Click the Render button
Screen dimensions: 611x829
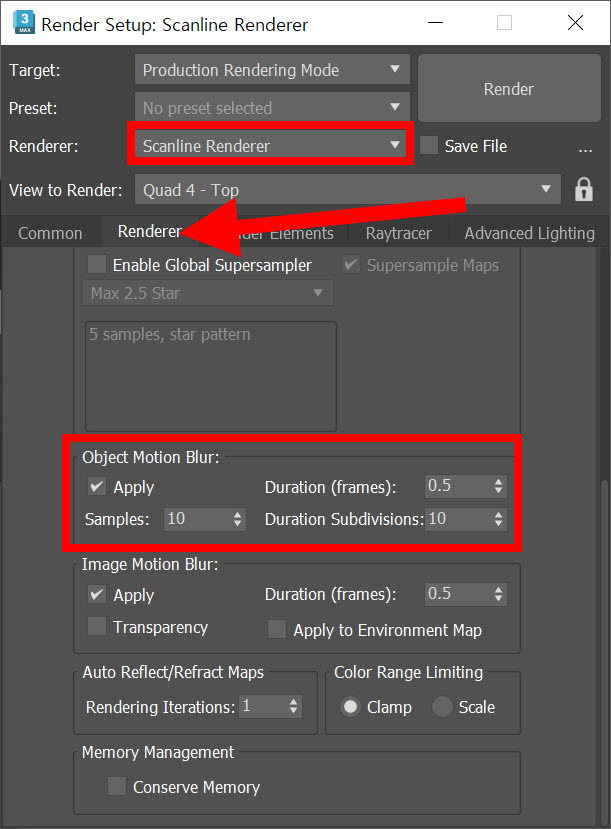509,88
